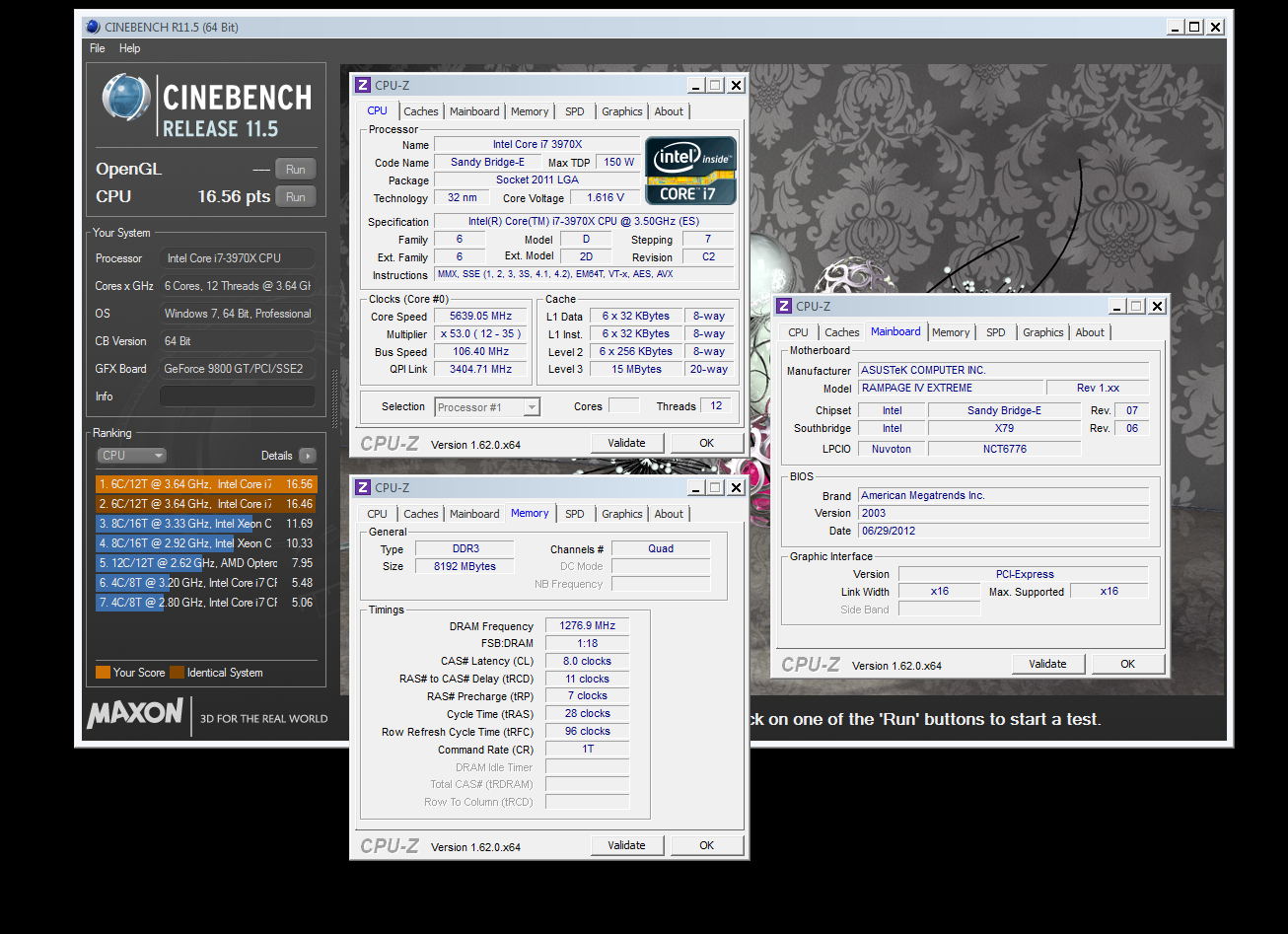
Task: Open About tab in top CPU-Z window
Action: pos(669,111)
